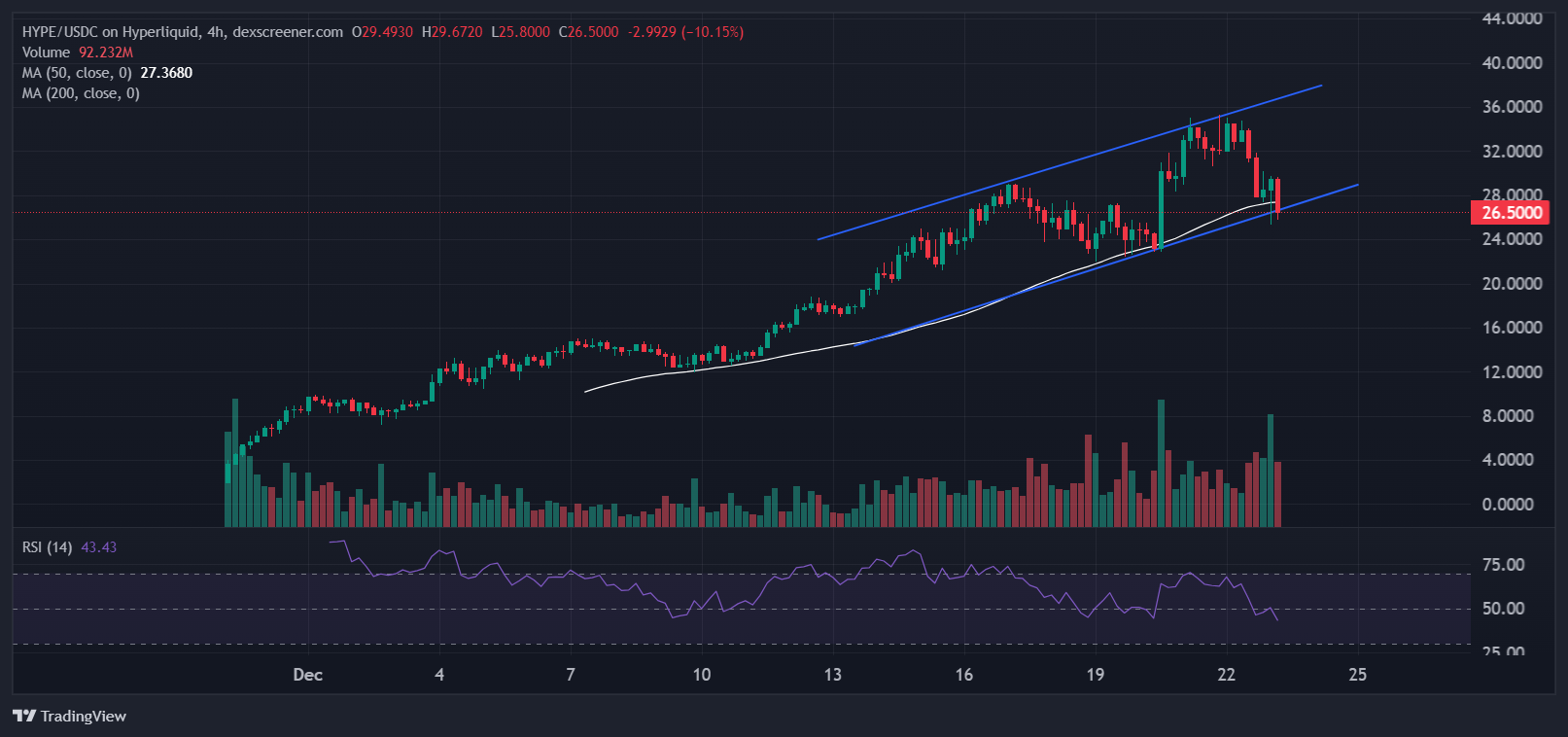Select the MA (200, close, 0) indicator legend

point(81,93)
